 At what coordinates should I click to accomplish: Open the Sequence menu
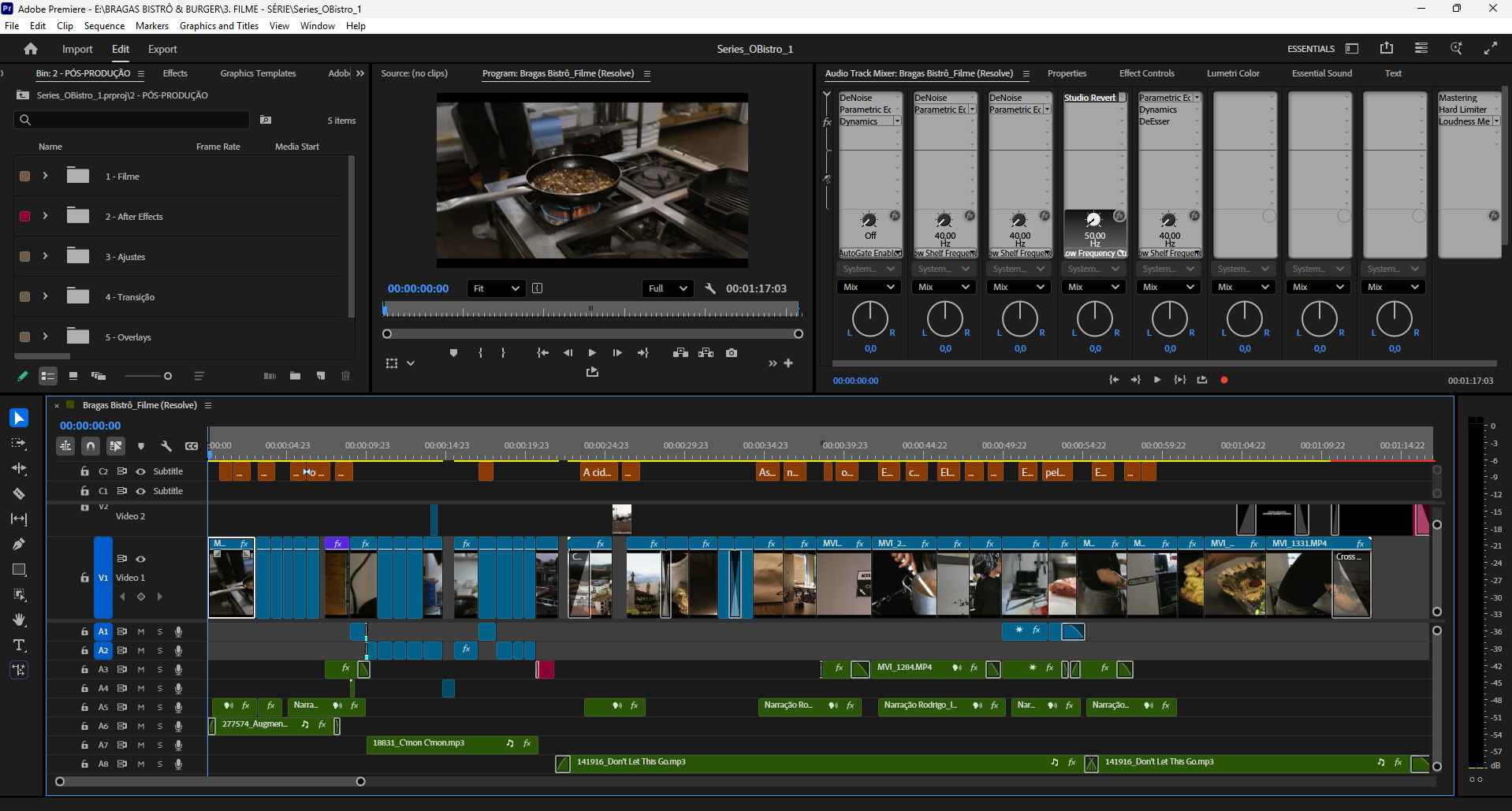coord(103,25)
